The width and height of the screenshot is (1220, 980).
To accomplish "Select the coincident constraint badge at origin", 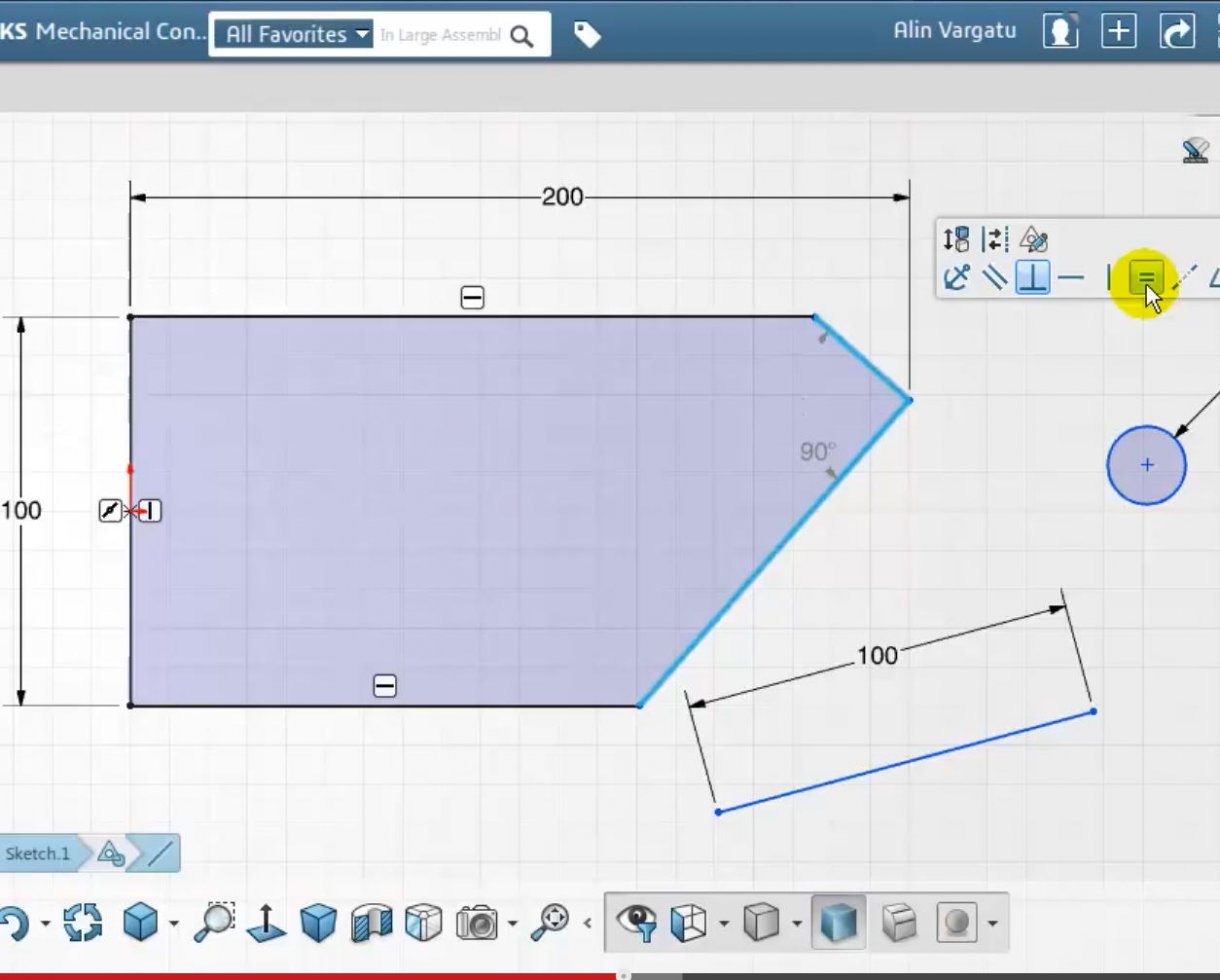I will [x=110, y=511].
